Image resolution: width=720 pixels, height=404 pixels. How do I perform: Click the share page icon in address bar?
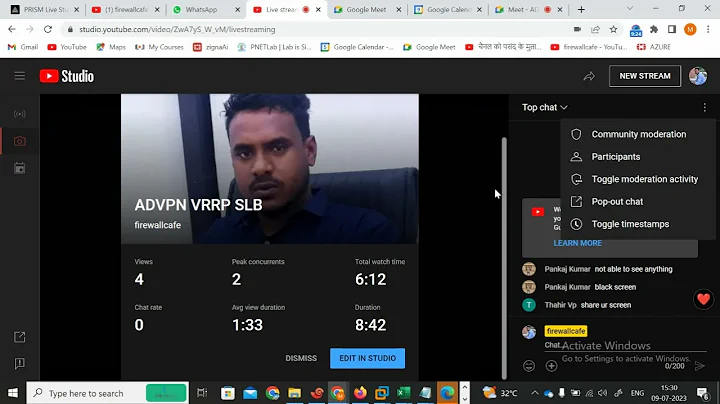tap(596, 29)
